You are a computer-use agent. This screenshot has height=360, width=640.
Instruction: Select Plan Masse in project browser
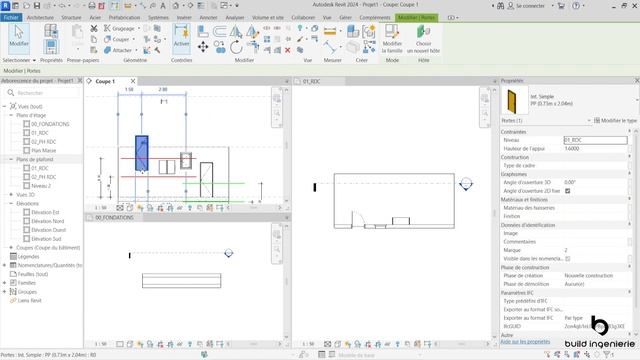43,151
